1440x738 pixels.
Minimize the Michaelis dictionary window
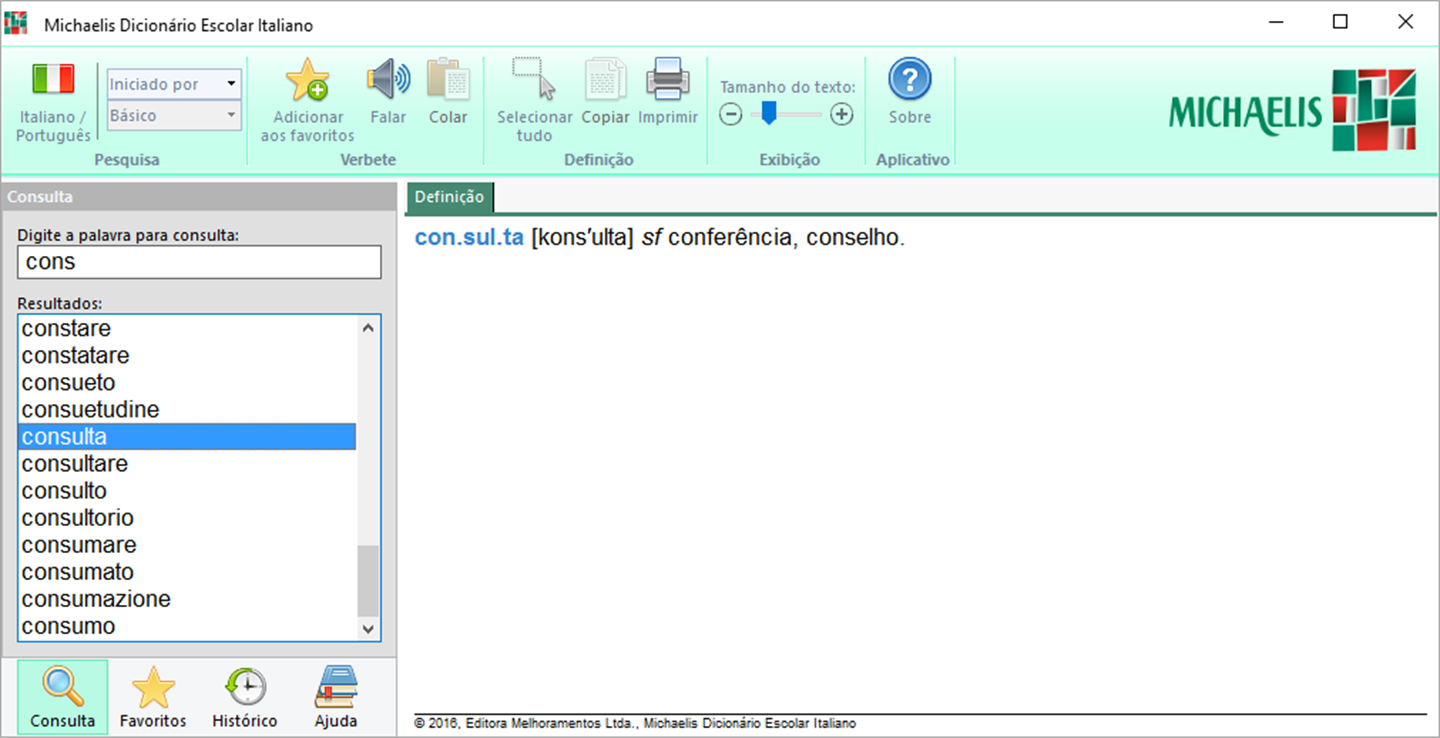tap(1275, 22)
